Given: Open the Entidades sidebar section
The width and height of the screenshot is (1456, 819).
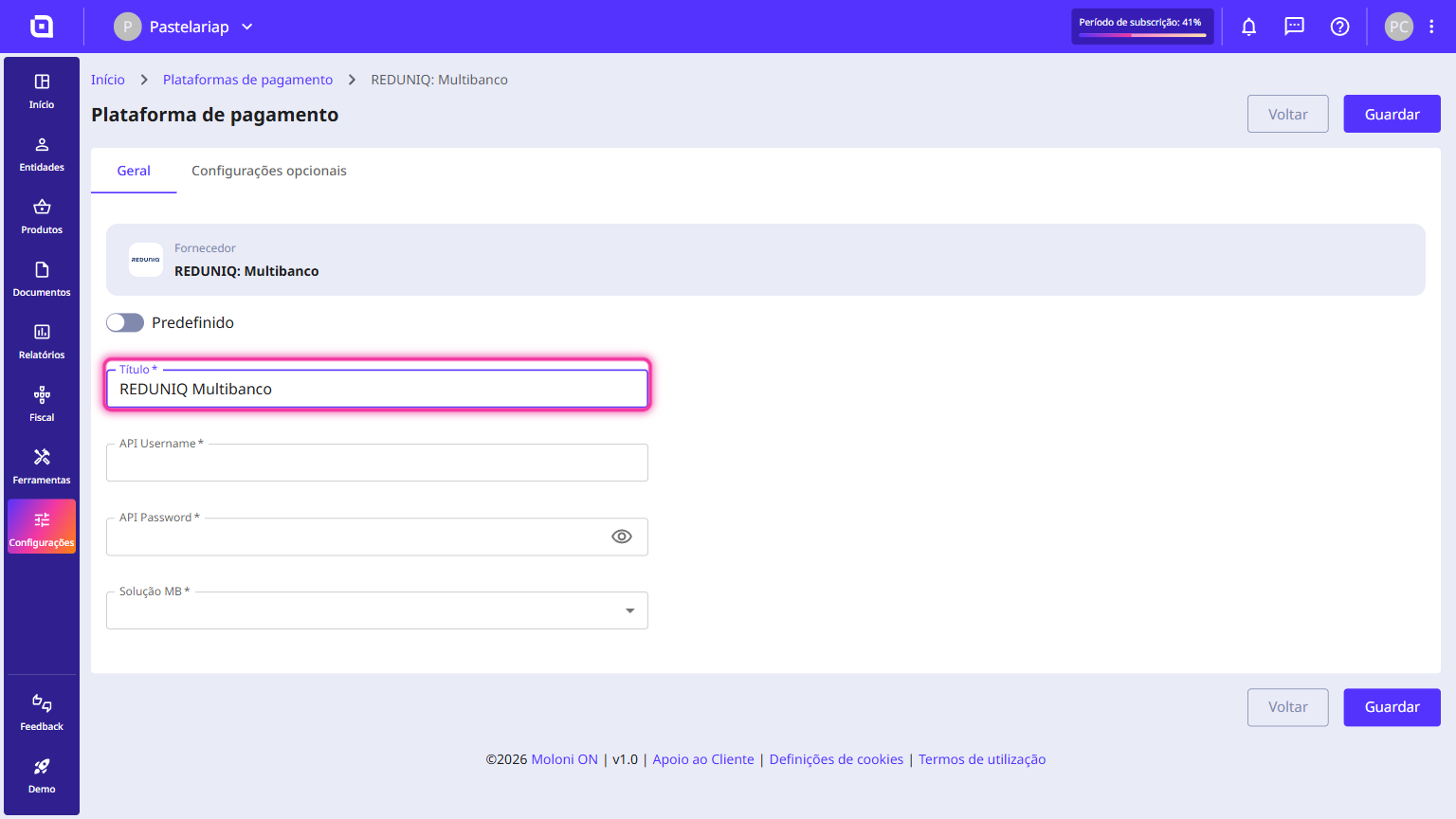Looking at the screenshot, I should [x=42, y=154].
